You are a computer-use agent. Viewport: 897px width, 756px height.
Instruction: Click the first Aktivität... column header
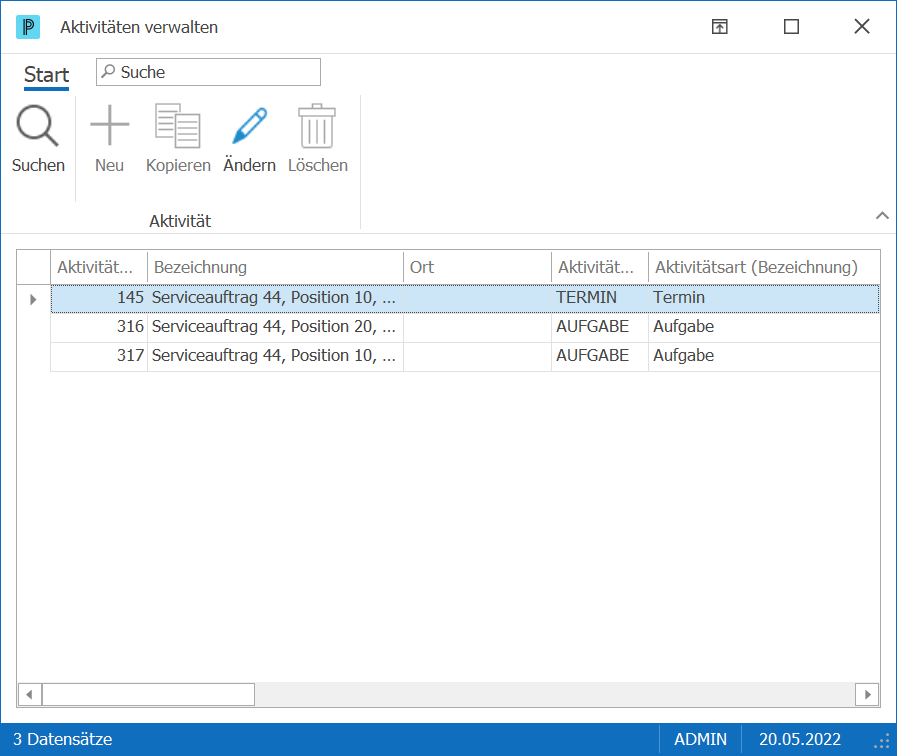point(99,267)
